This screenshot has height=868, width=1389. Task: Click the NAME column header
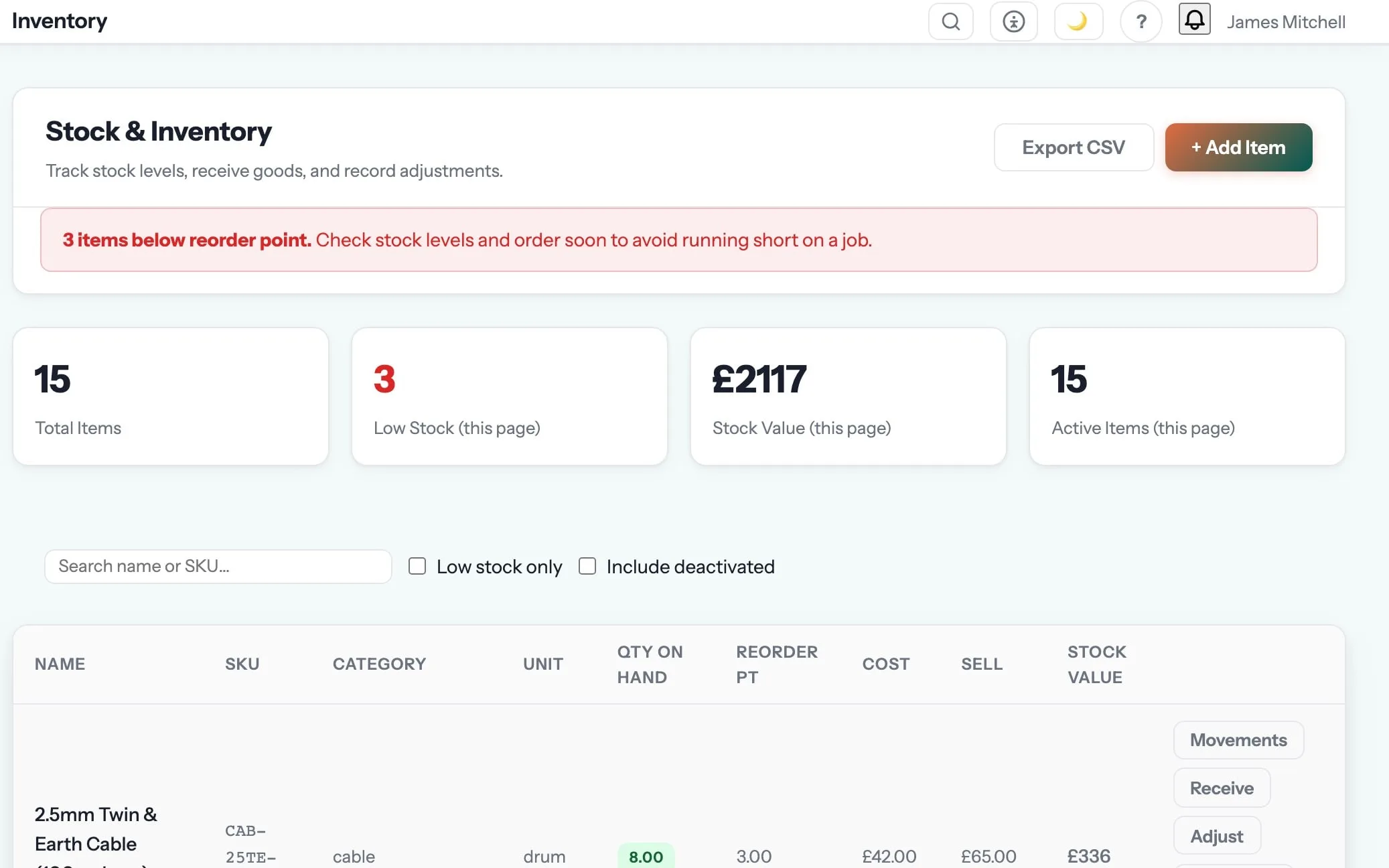pyautogui.click(x=60, y=664)
